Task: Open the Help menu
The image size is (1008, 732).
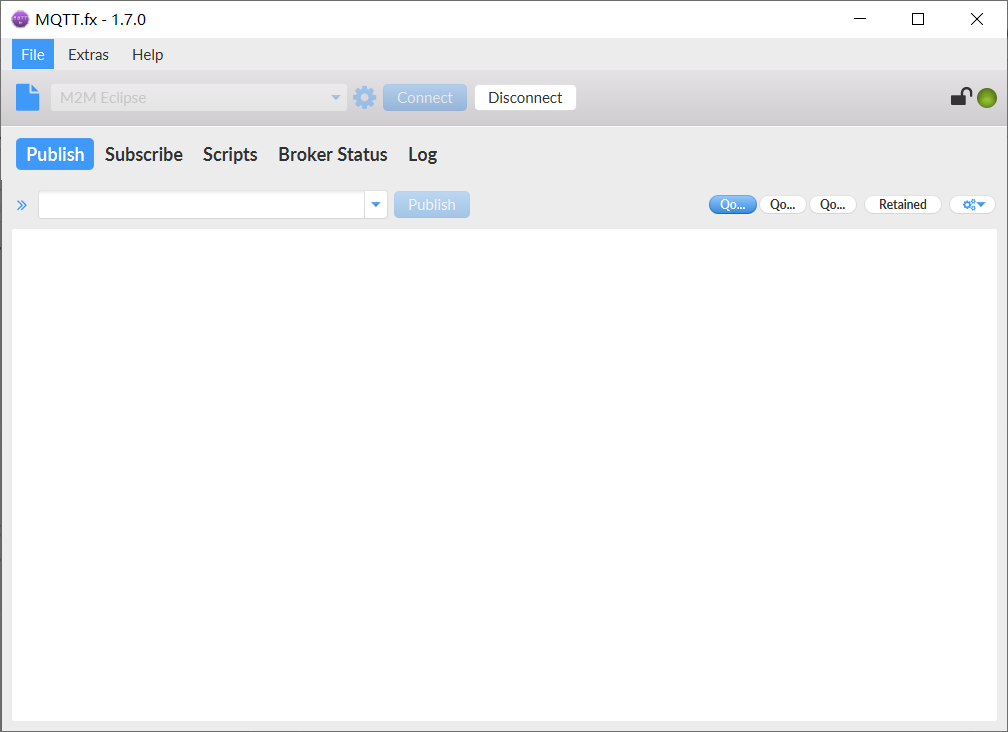Action: pyautogui.click(x=147, y=55)
